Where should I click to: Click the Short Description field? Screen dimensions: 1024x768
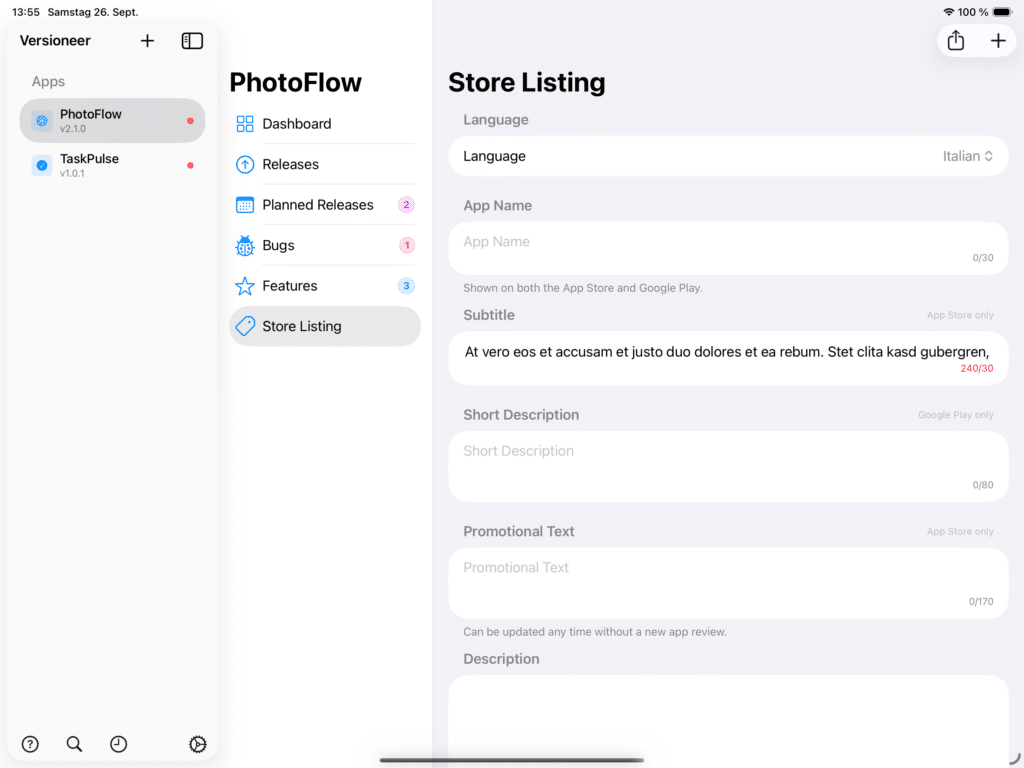click(728, 466)
